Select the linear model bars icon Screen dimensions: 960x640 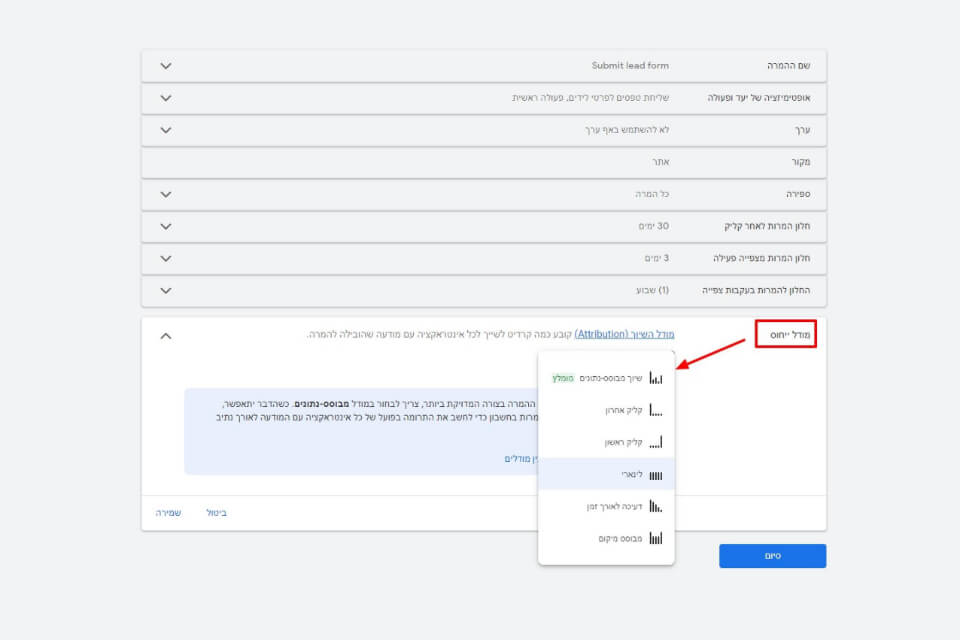pyautogui.click(x=656, y=475)
